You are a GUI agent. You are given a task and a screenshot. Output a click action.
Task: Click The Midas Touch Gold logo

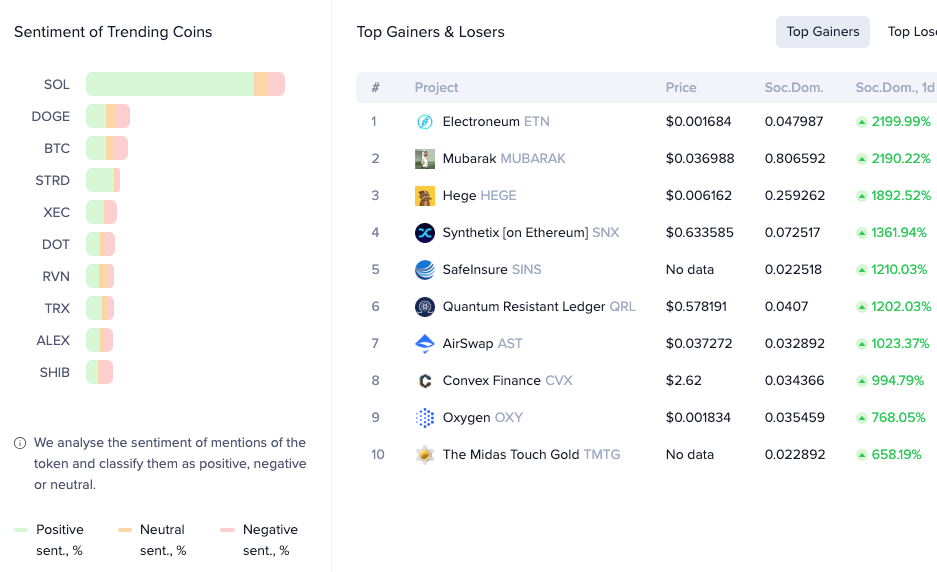[x=424, y=455]
